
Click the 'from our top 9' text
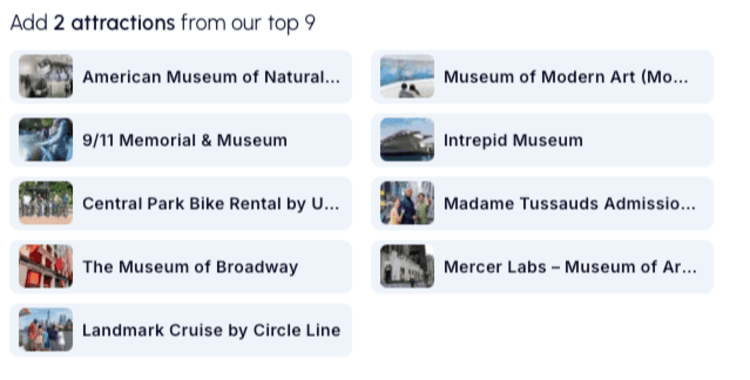tap(248, 23)
